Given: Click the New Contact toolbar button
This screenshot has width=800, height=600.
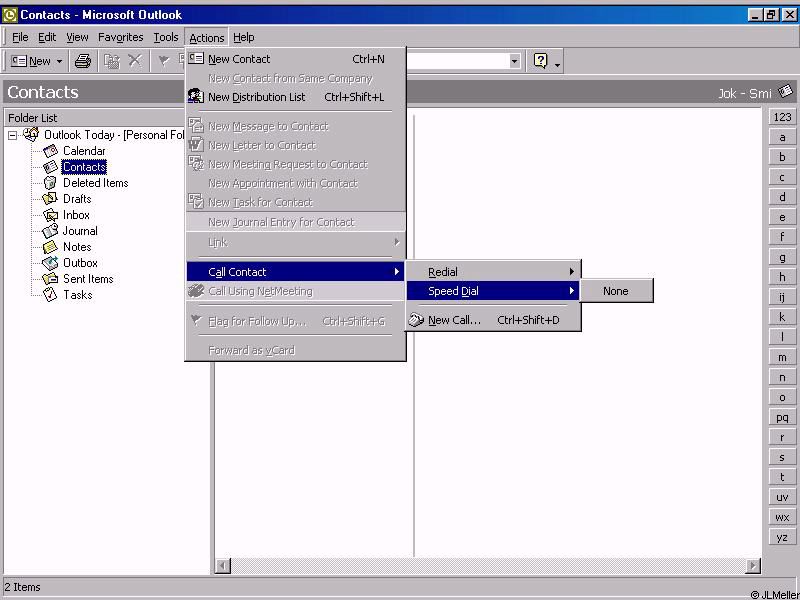Looking at the screenshot, I should click(x=31, y=61).
